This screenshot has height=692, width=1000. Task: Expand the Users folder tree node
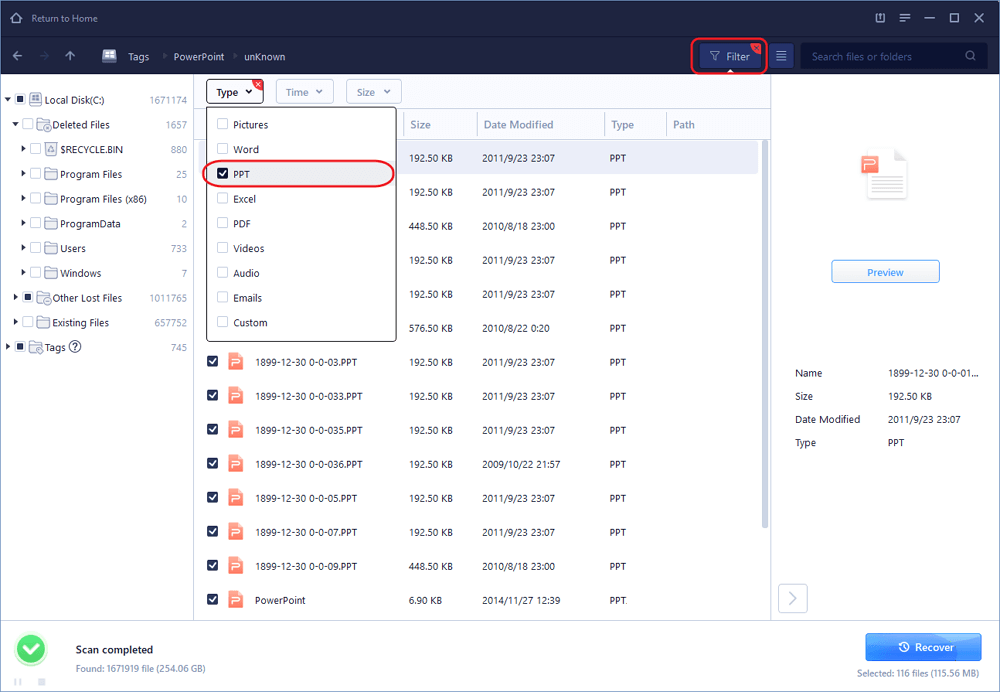point(23,249)
